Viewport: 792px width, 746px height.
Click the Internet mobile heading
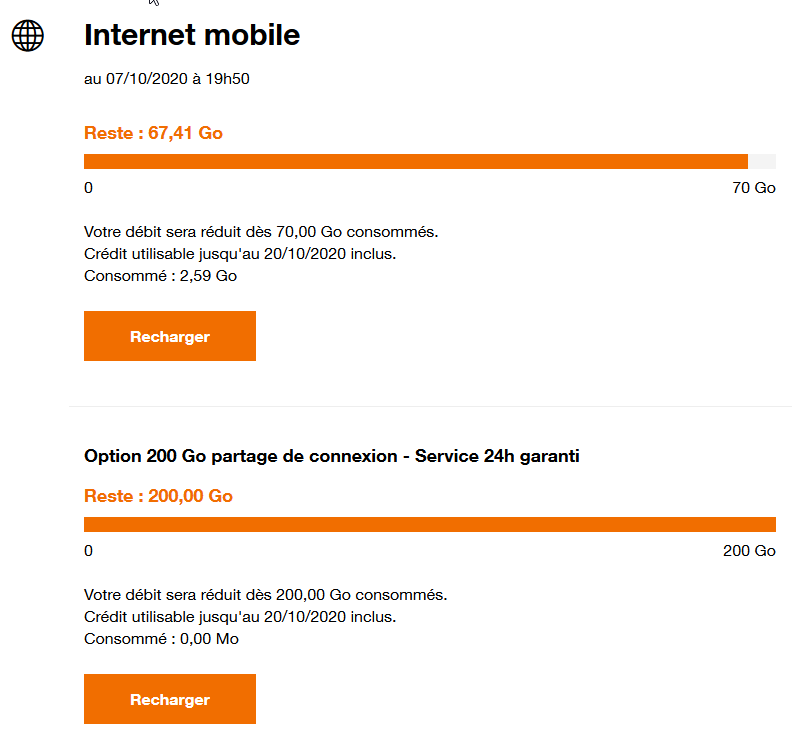192,35
